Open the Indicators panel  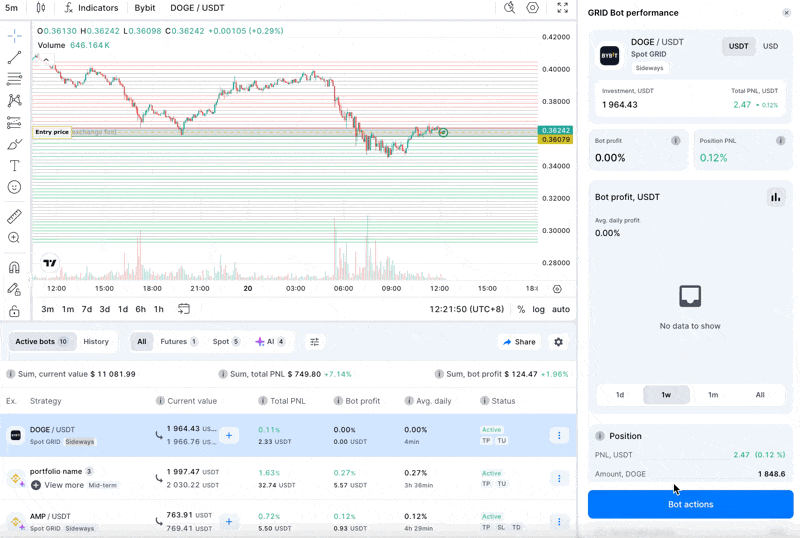coord(91,8)
